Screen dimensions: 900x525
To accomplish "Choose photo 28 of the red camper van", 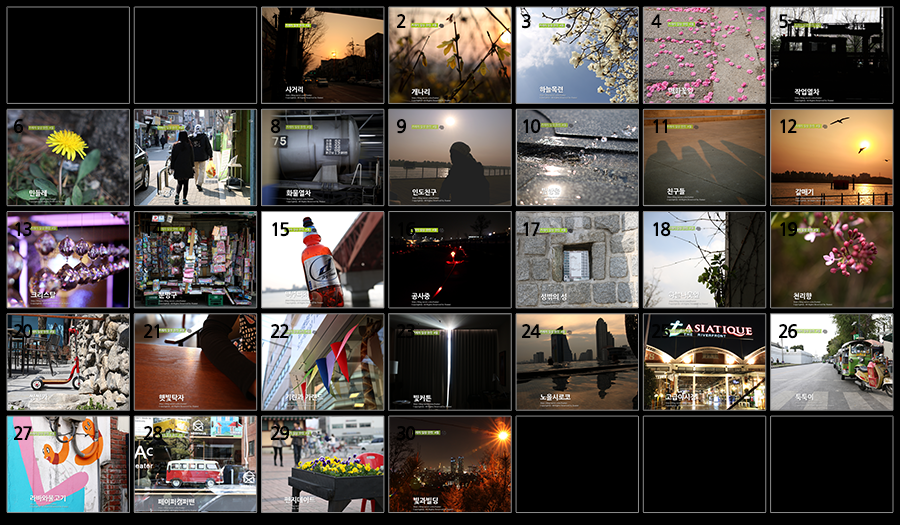I will coord(195,464).
